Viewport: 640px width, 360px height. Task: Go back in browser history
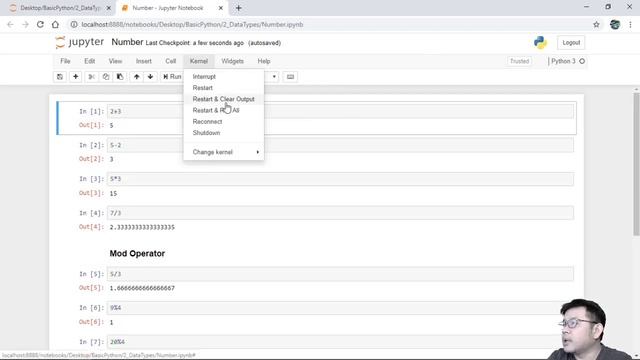click(10, 24)
